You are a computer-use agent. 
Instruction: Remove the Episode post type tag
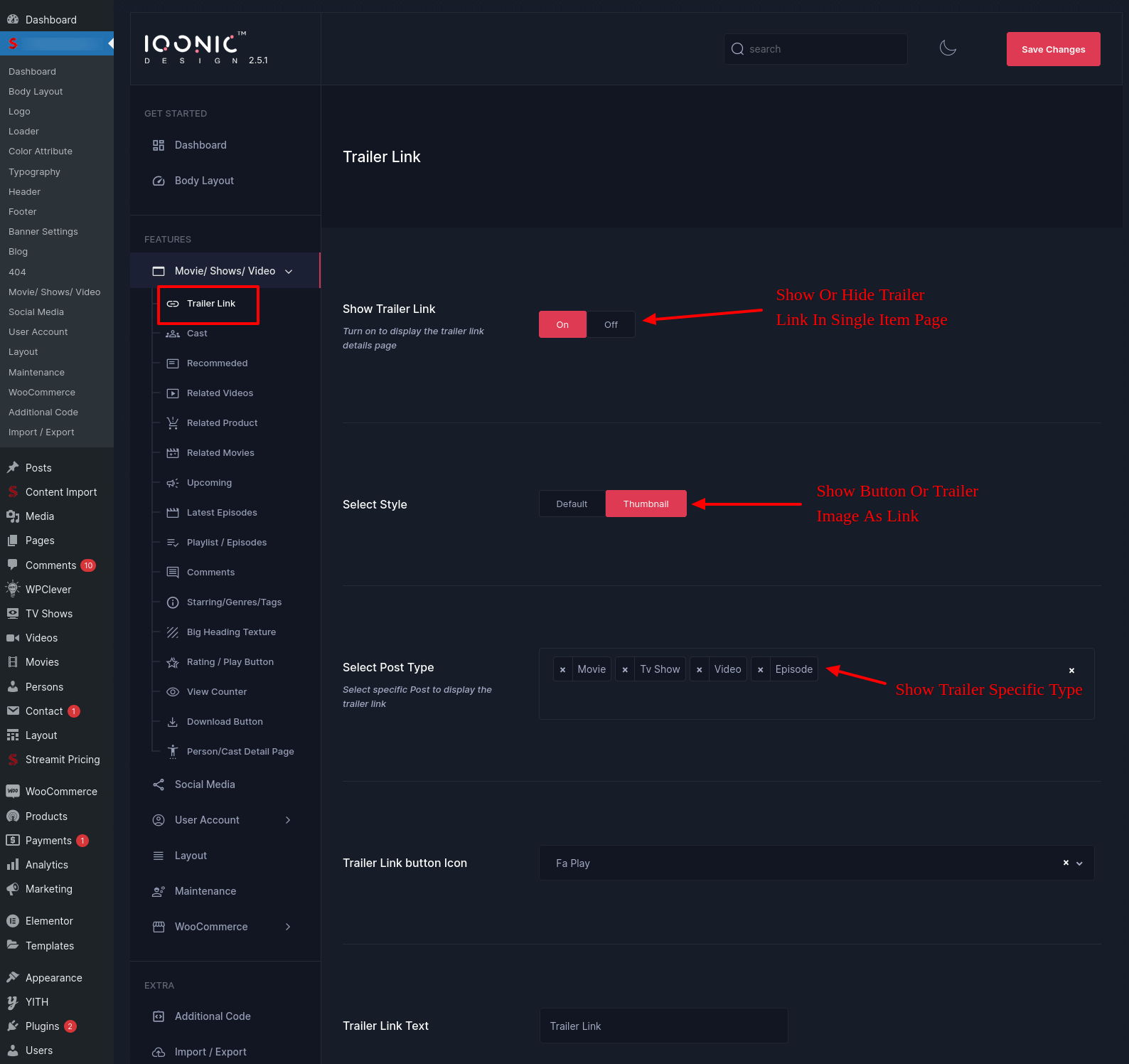760,669
